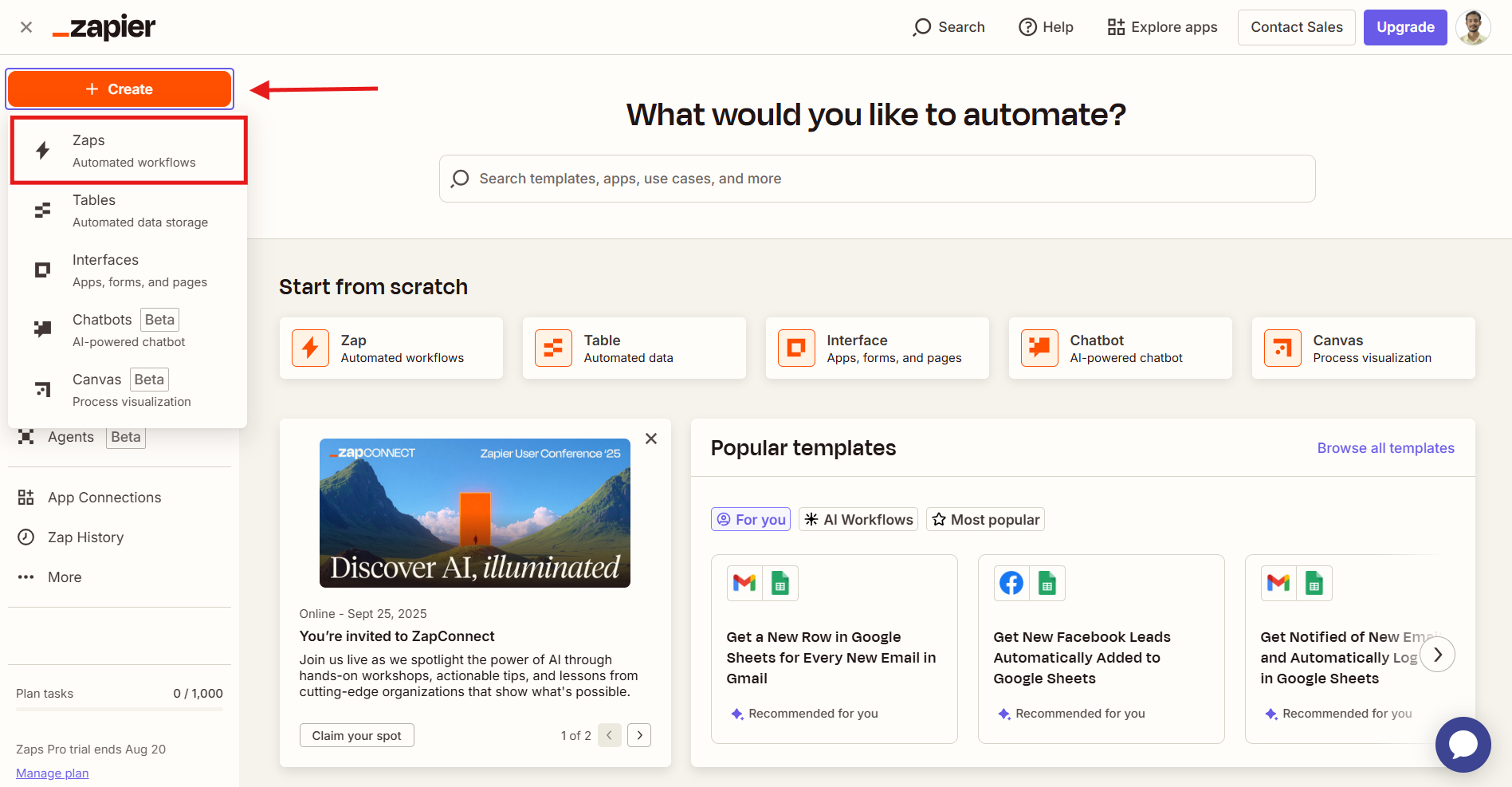Click the Canvas icon in Create menu

click(43, 389)
